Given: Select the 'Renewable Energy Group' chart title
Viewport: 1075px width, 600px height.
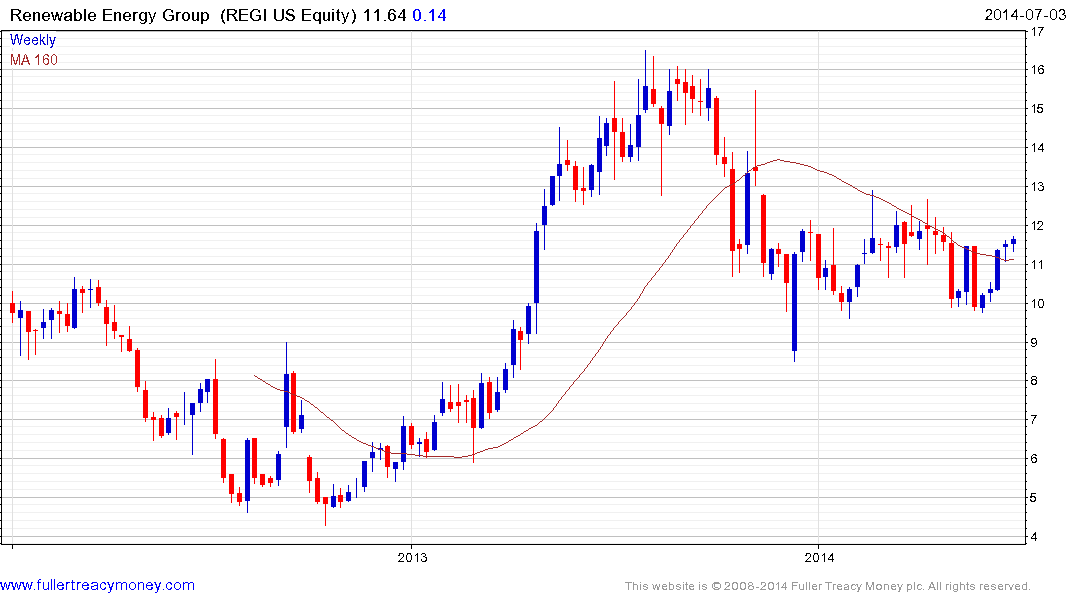Looking at the screenshot, I should [x=110, y=15].
